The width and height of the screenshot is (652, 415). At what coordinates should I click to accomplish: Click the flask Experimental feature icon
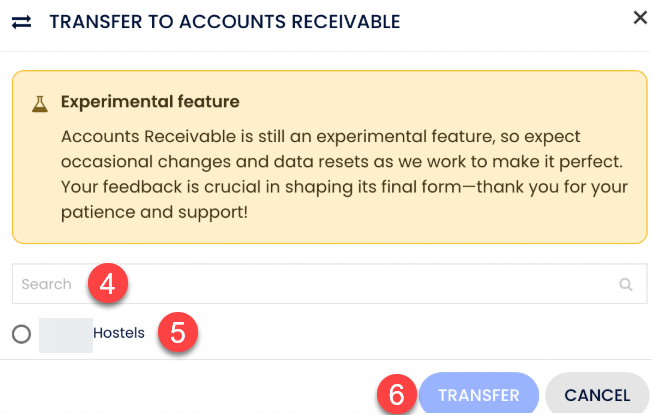[x=40, y=102]
